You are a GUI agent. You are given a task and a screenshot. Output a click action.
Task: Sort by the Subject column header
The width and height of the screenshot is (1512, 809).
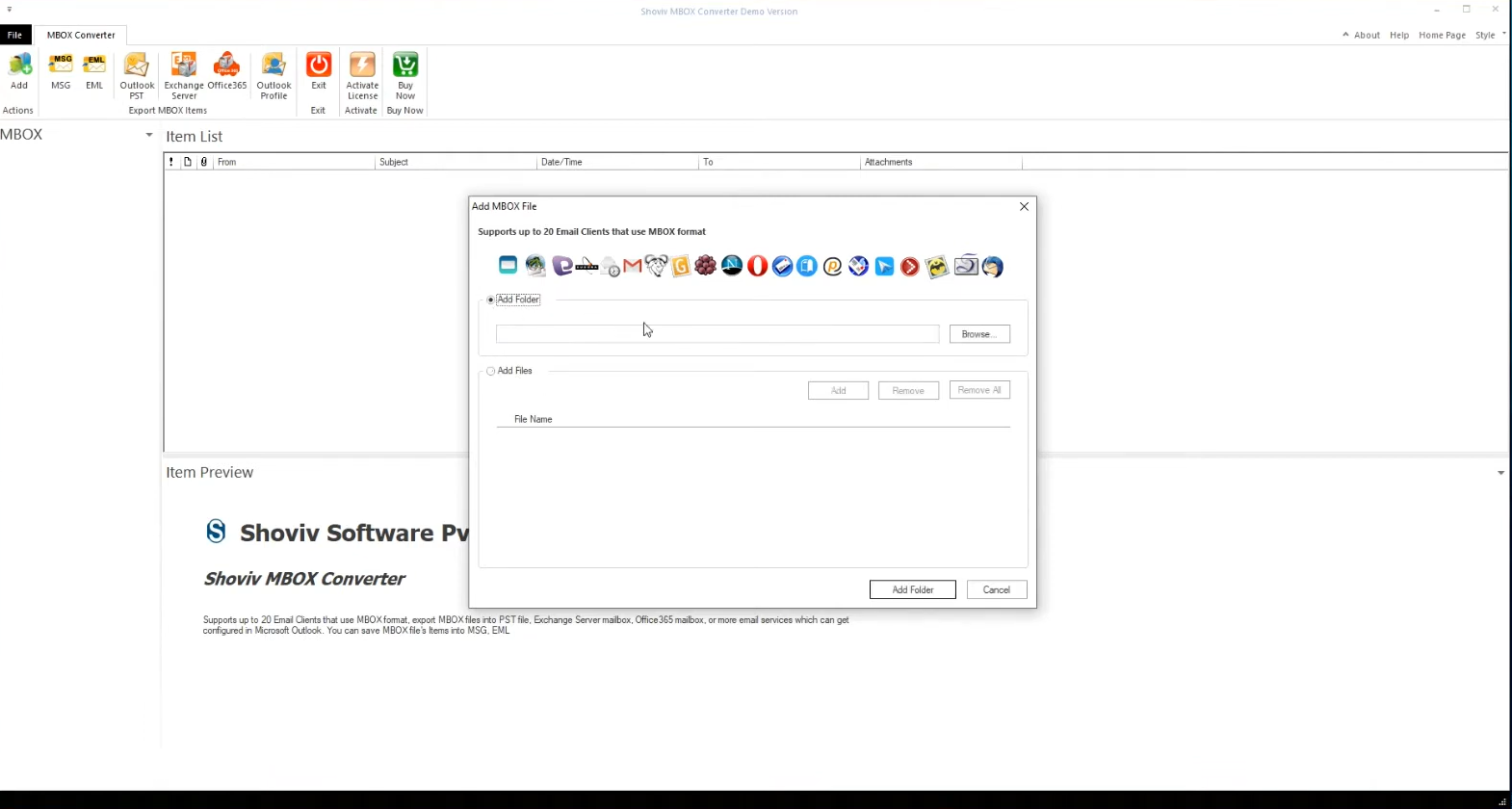click(x=456, y=162)
